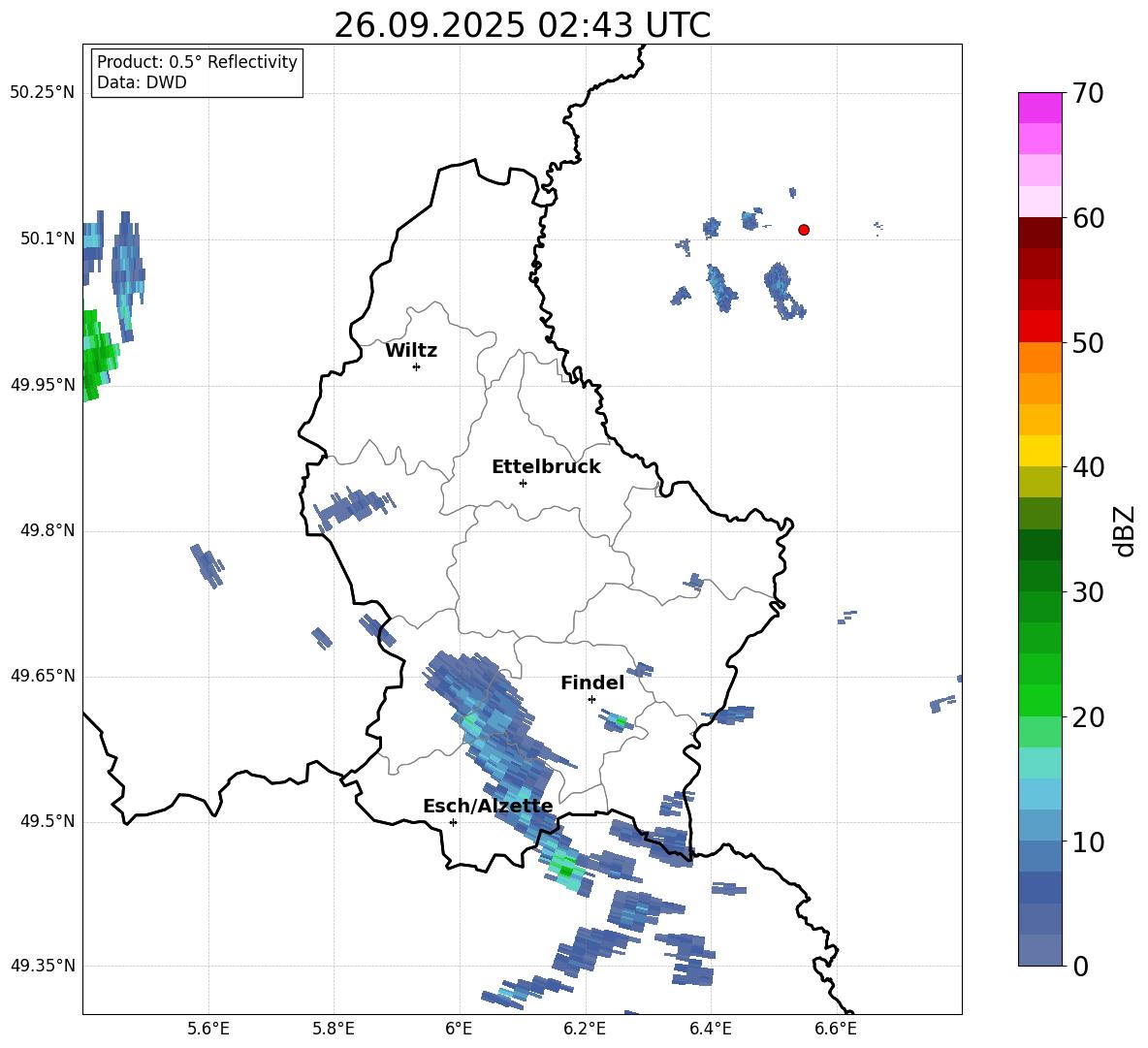
Task: Click the Data: DWD text line
Action: tap(142, 82)
